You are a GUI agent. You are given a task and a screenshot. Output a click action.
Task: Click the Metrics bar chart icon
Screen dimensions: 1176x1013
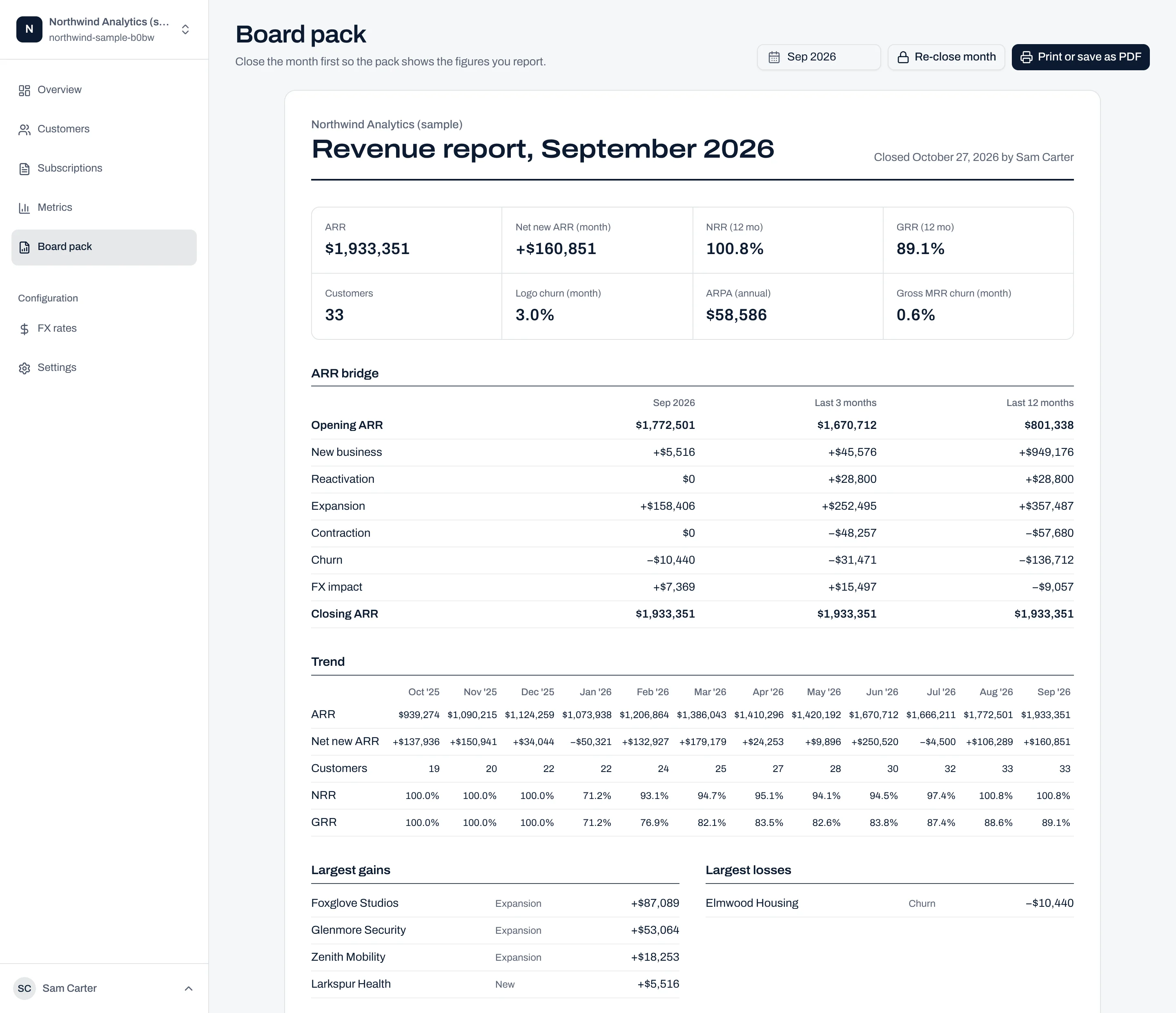(x=24, y=208)
